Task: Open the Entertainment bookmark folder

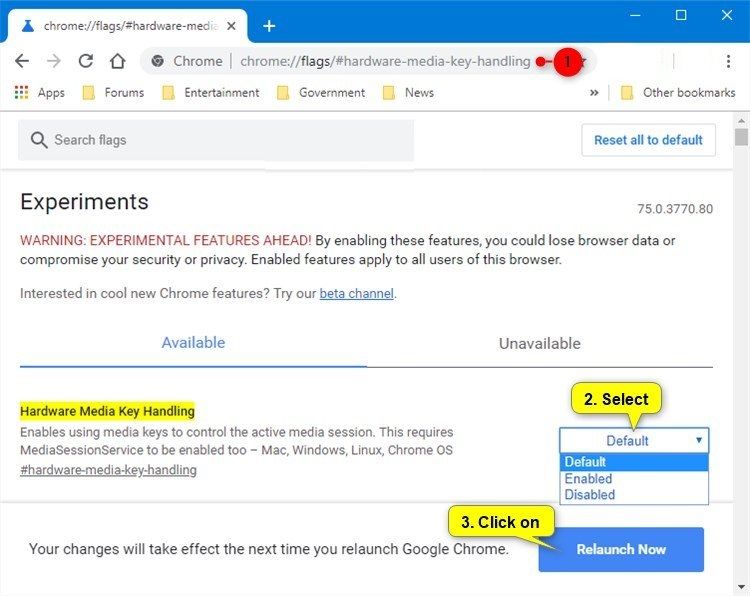Action: click(211, 92)
